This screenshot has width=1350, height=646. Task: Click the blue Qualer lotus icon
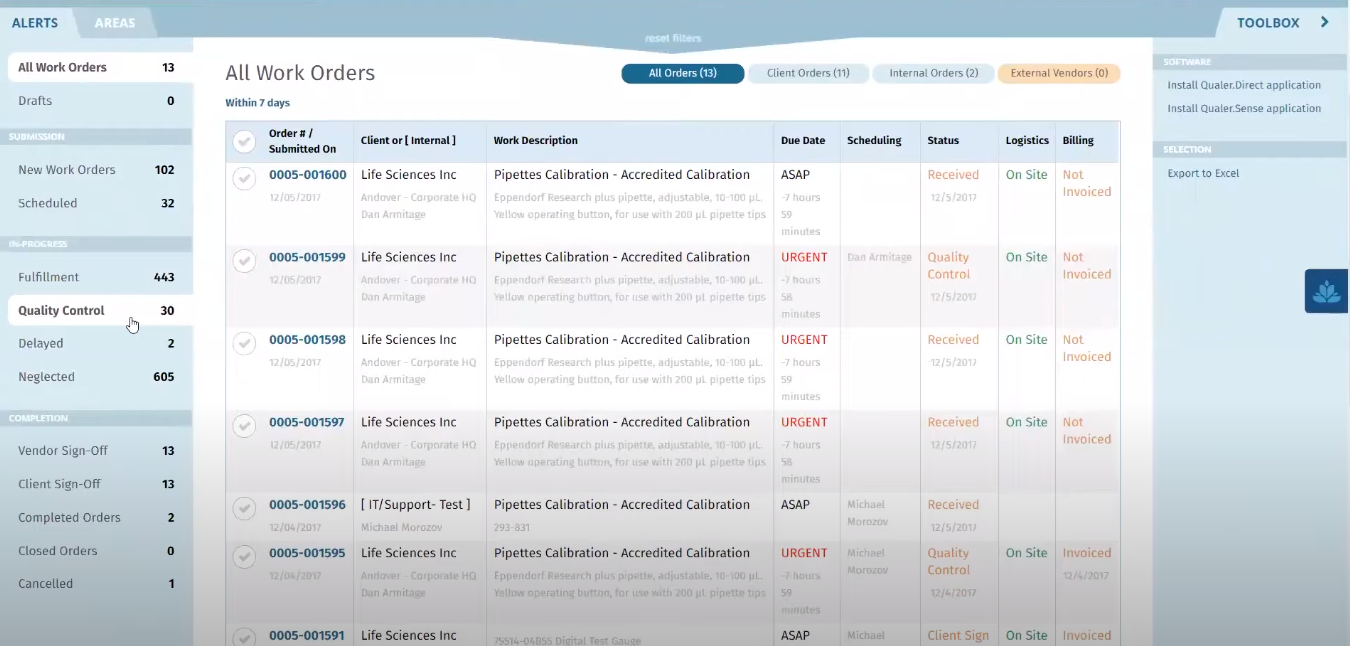[1326, 291]
